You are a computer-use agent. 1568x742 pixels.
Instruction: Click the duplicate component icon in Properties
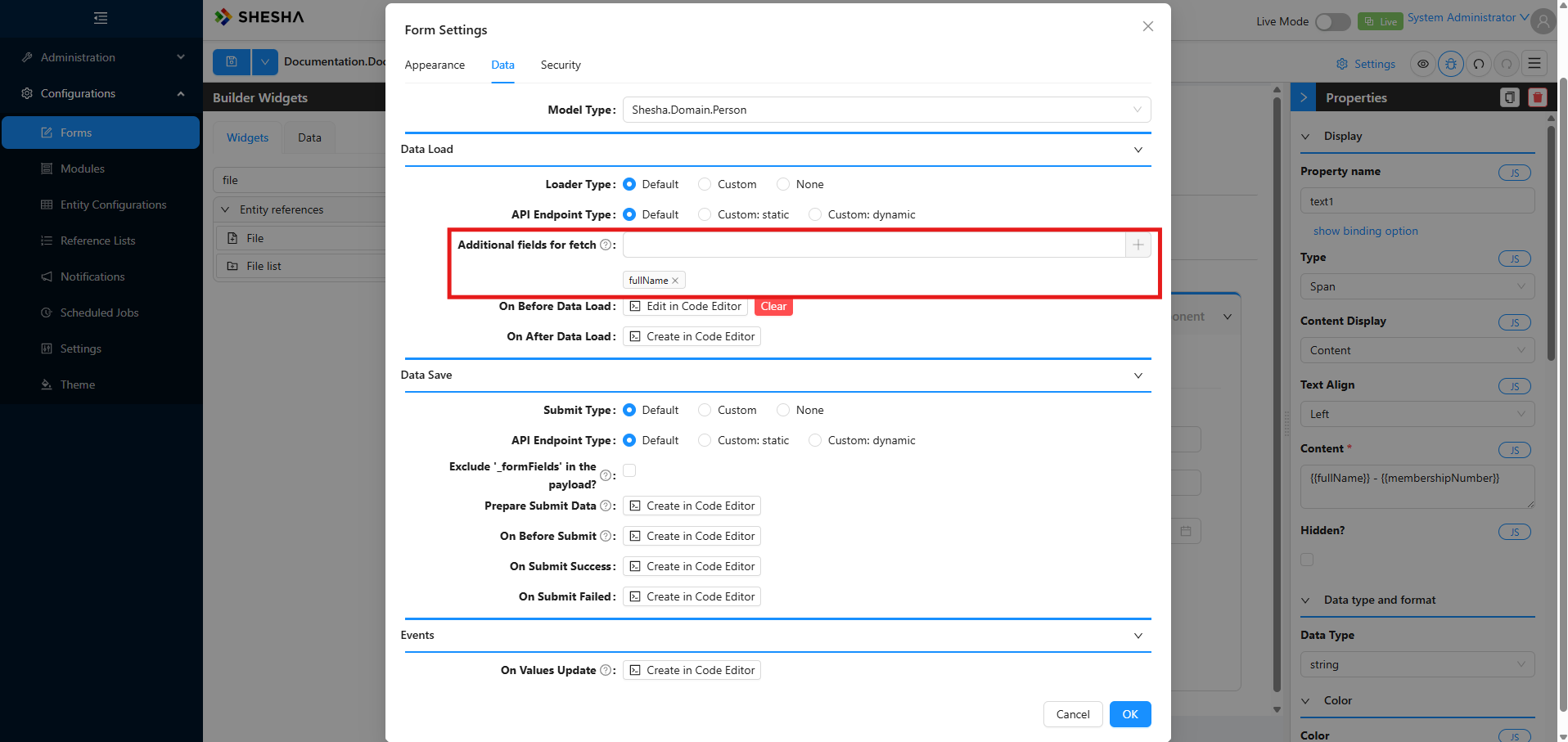tap(1510, 97)
